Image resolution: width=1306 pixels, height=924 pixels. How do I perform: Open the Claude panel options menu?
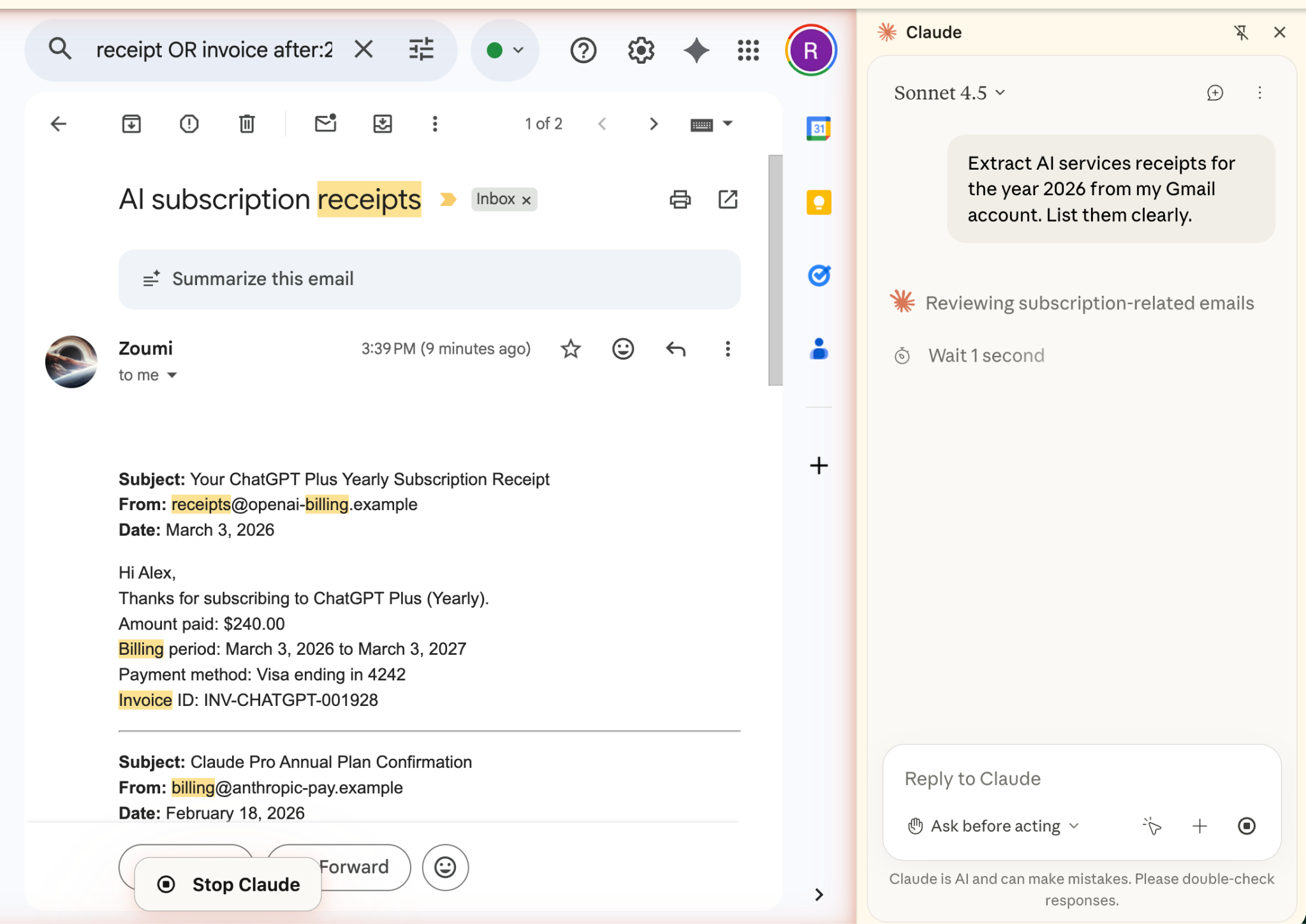(1259, 93)
